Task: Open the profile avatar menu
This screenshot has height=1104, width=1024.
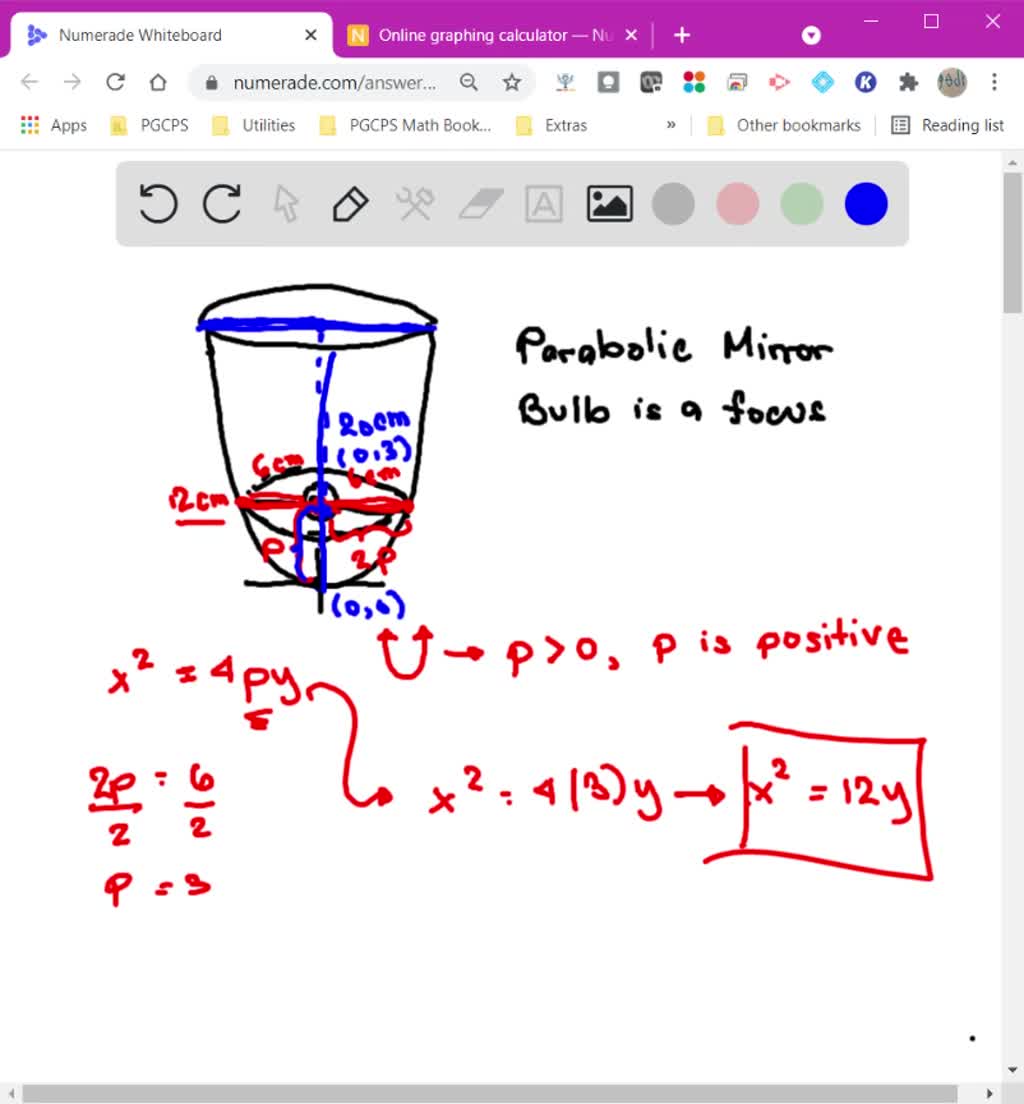Action: (x=951, y=82)
